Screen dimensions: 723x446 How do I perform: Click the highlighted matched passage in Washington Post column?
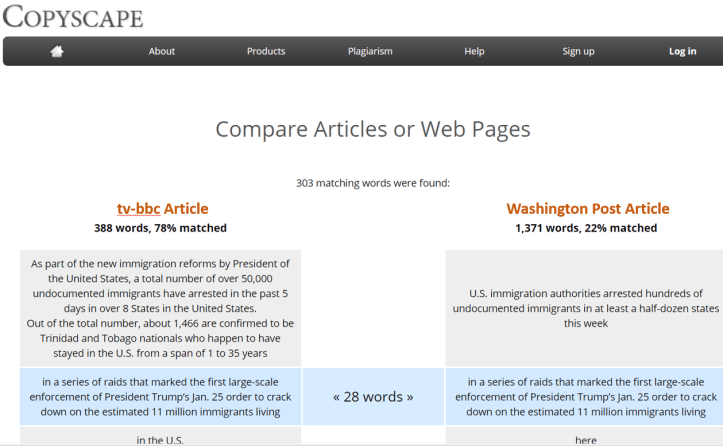click(586, 397)
